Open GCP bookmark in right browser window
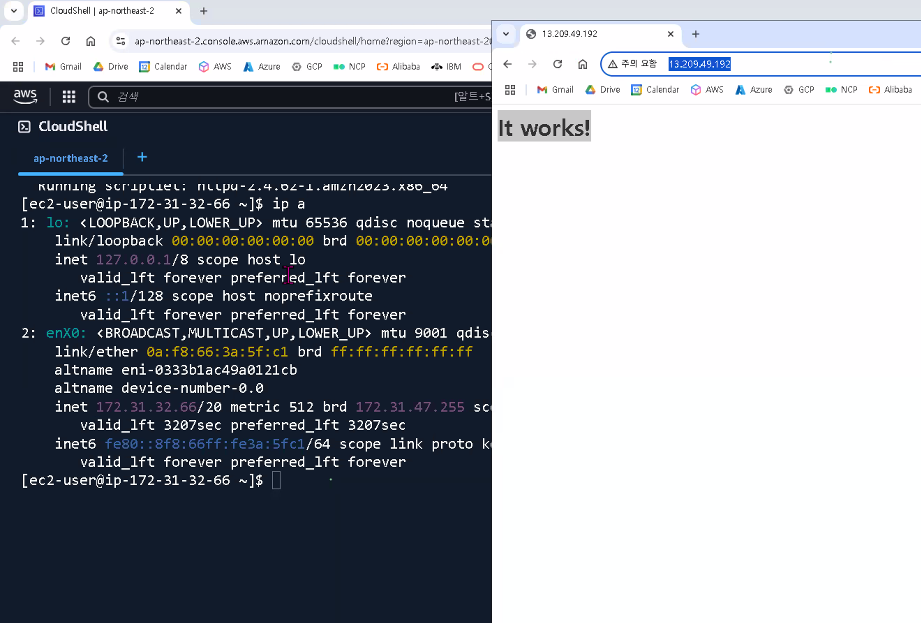The image size is (921, 623). click(799, 90)
